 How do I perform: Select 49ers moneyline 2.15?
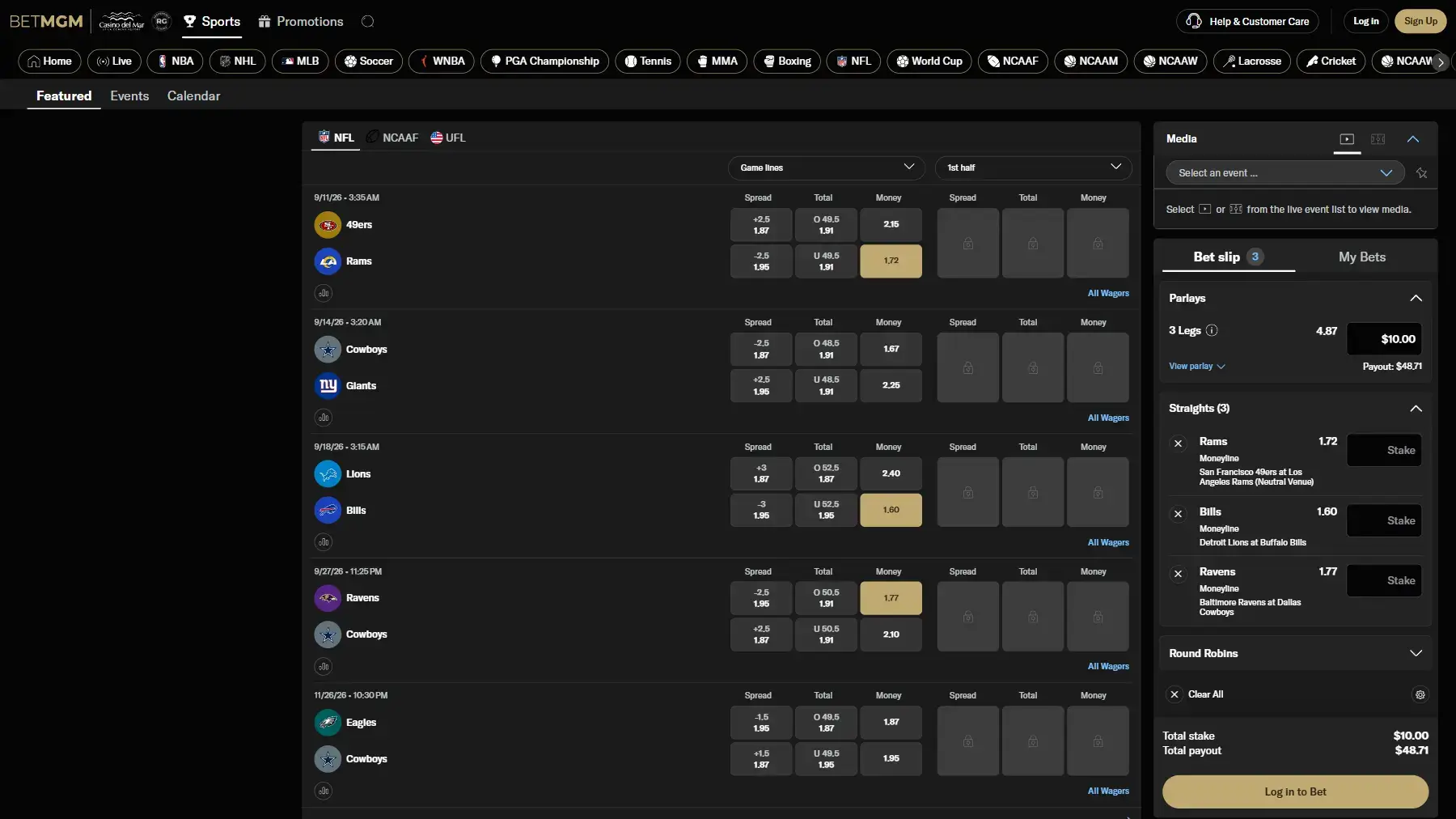[x=891, y=225]
